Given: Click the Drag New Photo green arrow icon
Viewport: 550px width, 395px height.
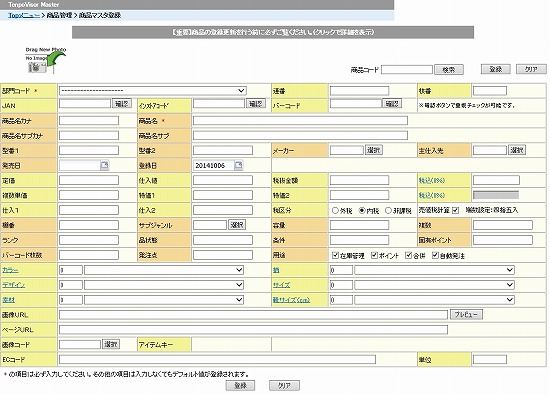Looking at the screenshot, I should [x=56, y=59].
